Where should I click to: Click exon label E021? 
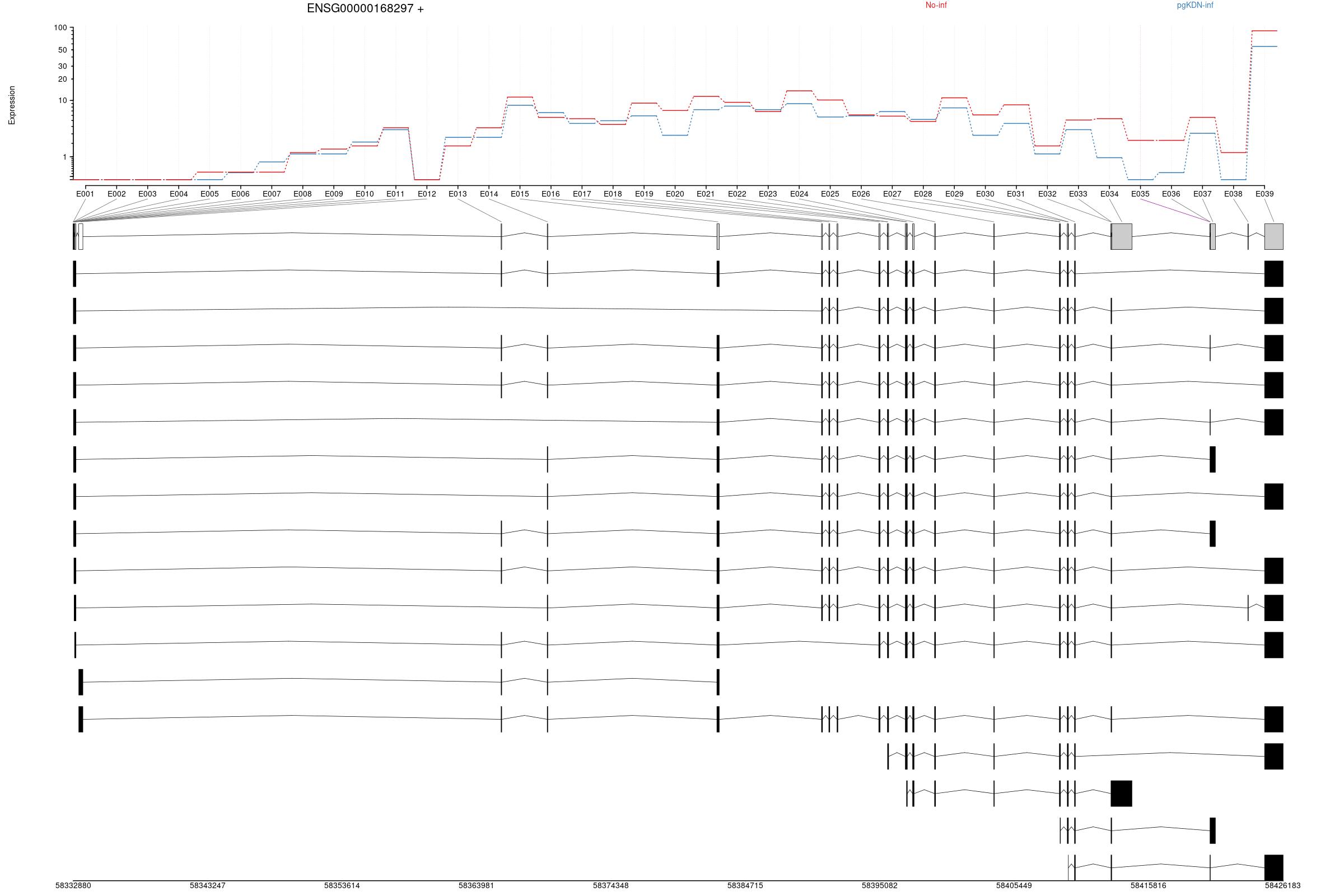[706, 194]
